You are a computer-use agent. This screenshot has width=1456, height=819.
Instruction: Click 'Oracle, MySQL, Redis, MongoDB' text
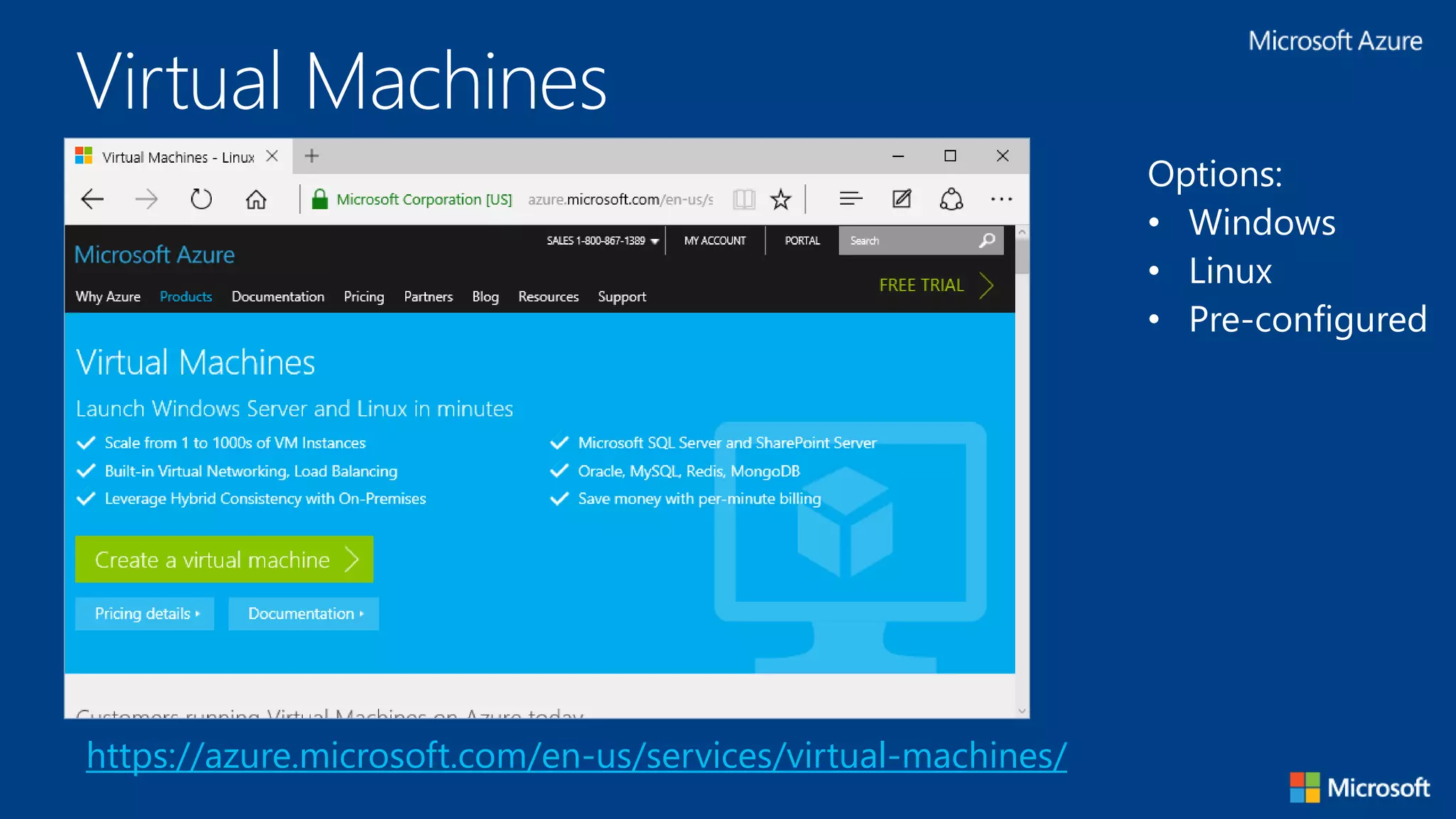[x=689, y=471]
